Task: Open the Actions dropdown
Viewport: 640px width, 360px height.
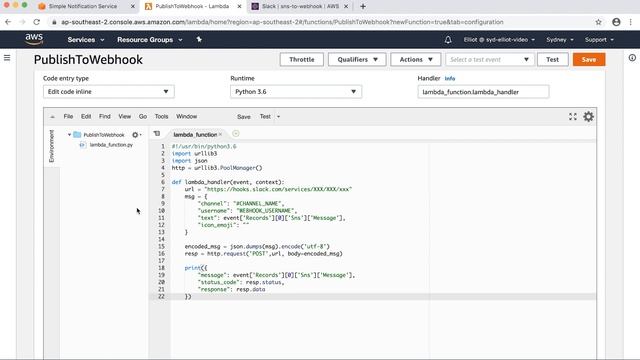Action: point(416,60)
